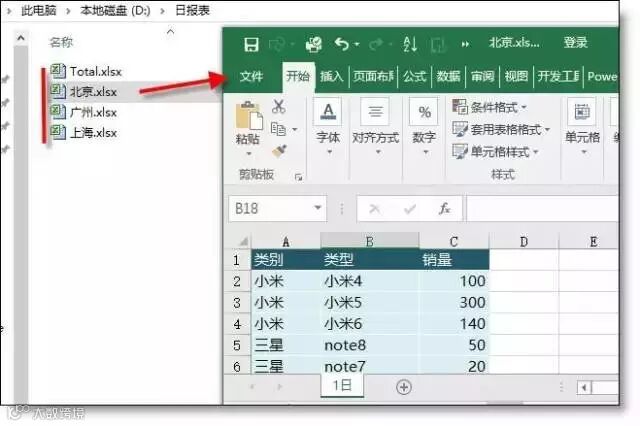
Task: Expand the quick access toolbar overflow chevron
Action: click(465, 44)
